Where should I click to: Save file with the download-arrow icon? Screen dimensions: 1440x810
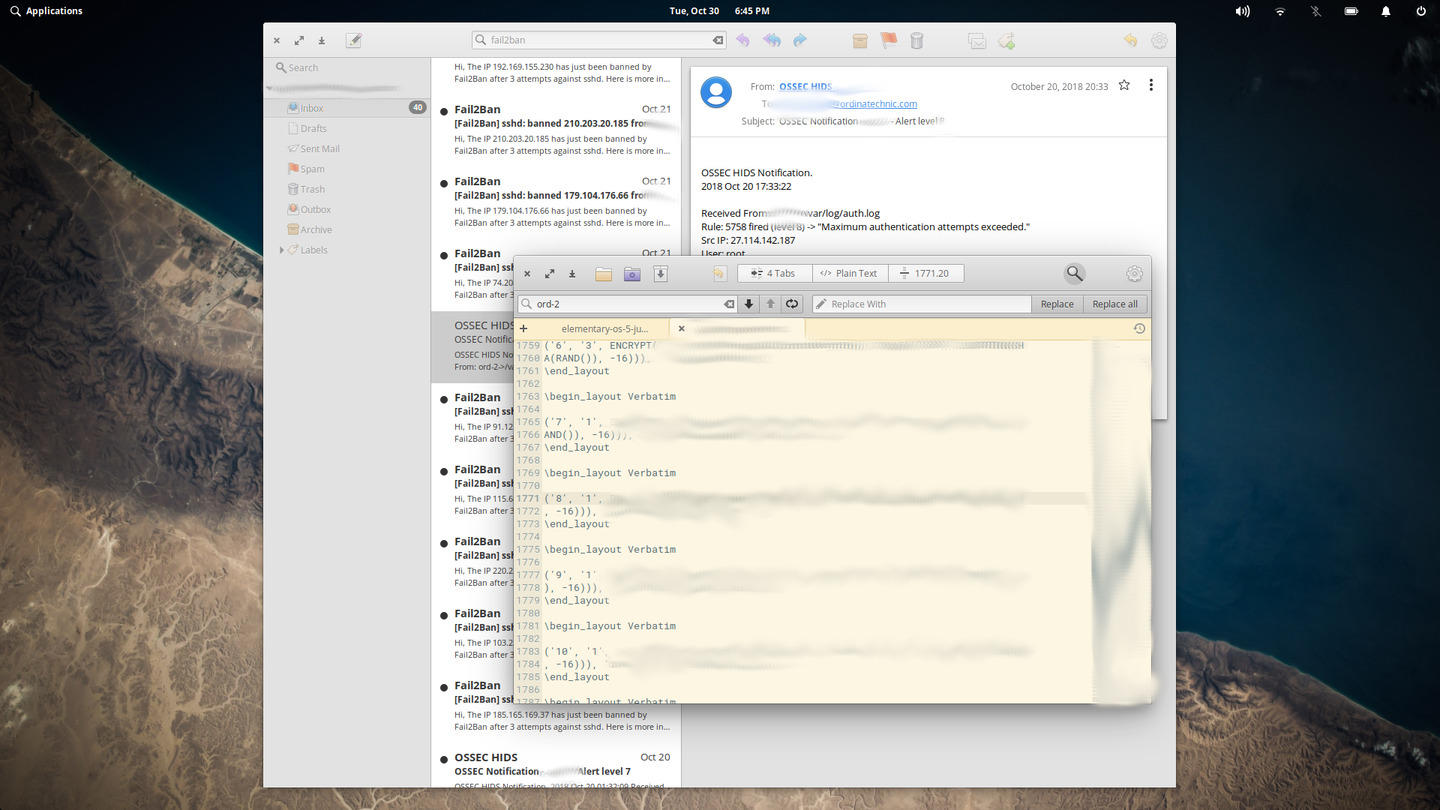(x=660, y=273)
